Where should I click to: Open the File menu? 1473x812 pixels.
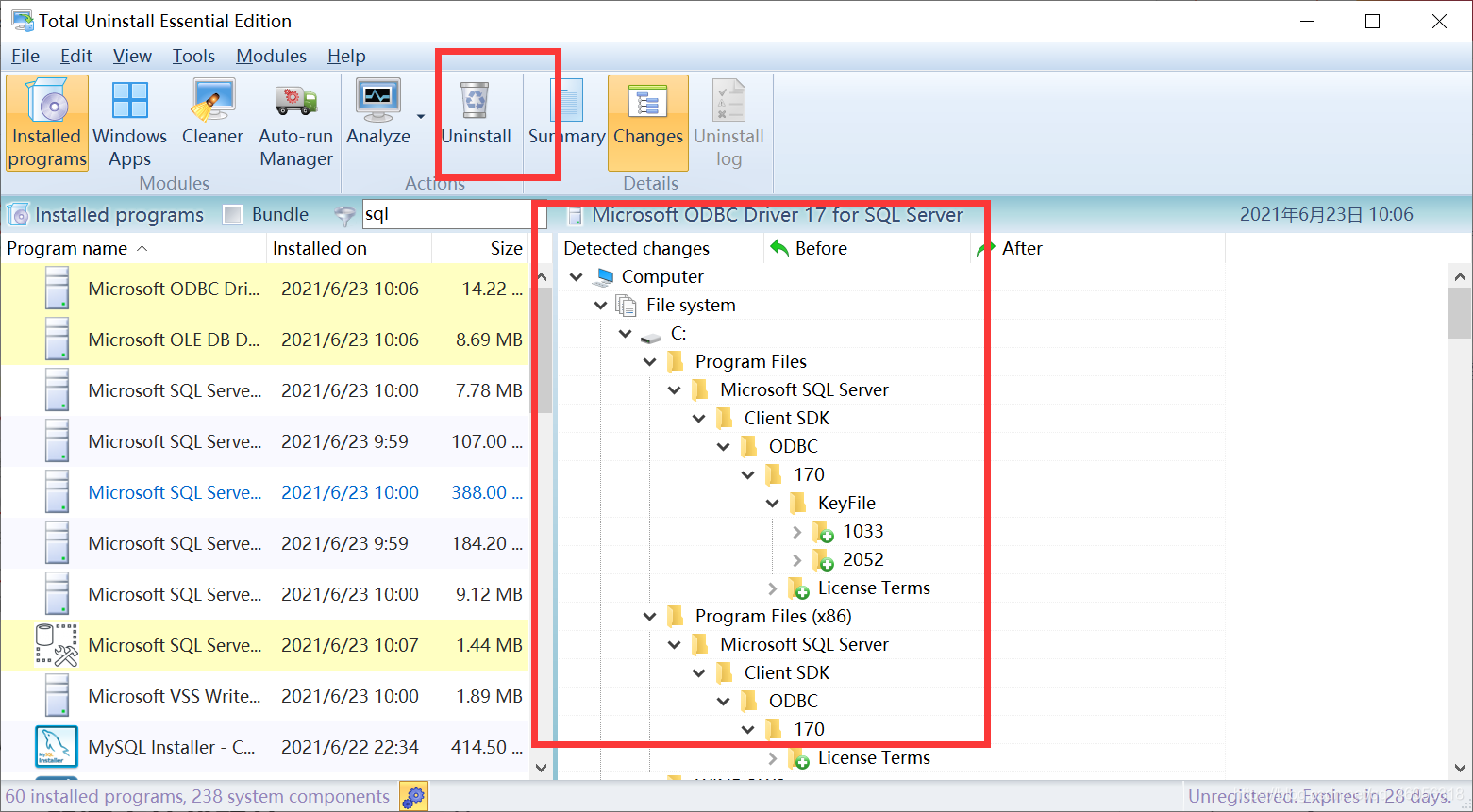[x=25, y=57]
